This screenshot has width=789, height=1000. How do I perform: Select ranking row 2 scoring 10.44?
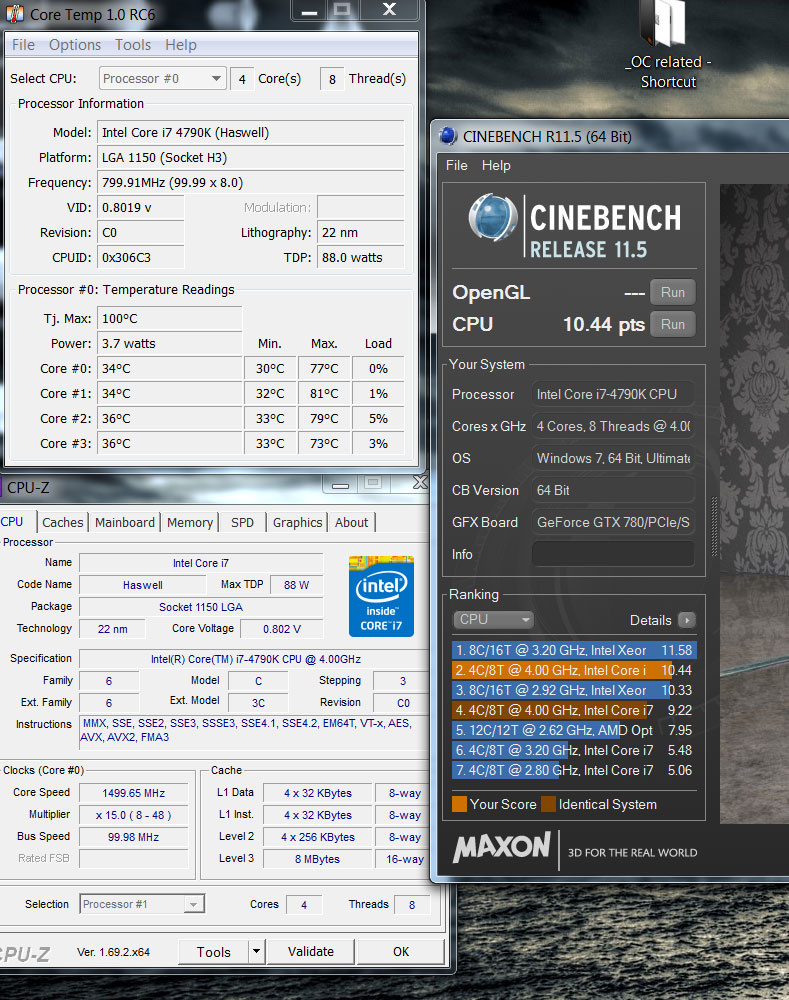pos(574,670)
